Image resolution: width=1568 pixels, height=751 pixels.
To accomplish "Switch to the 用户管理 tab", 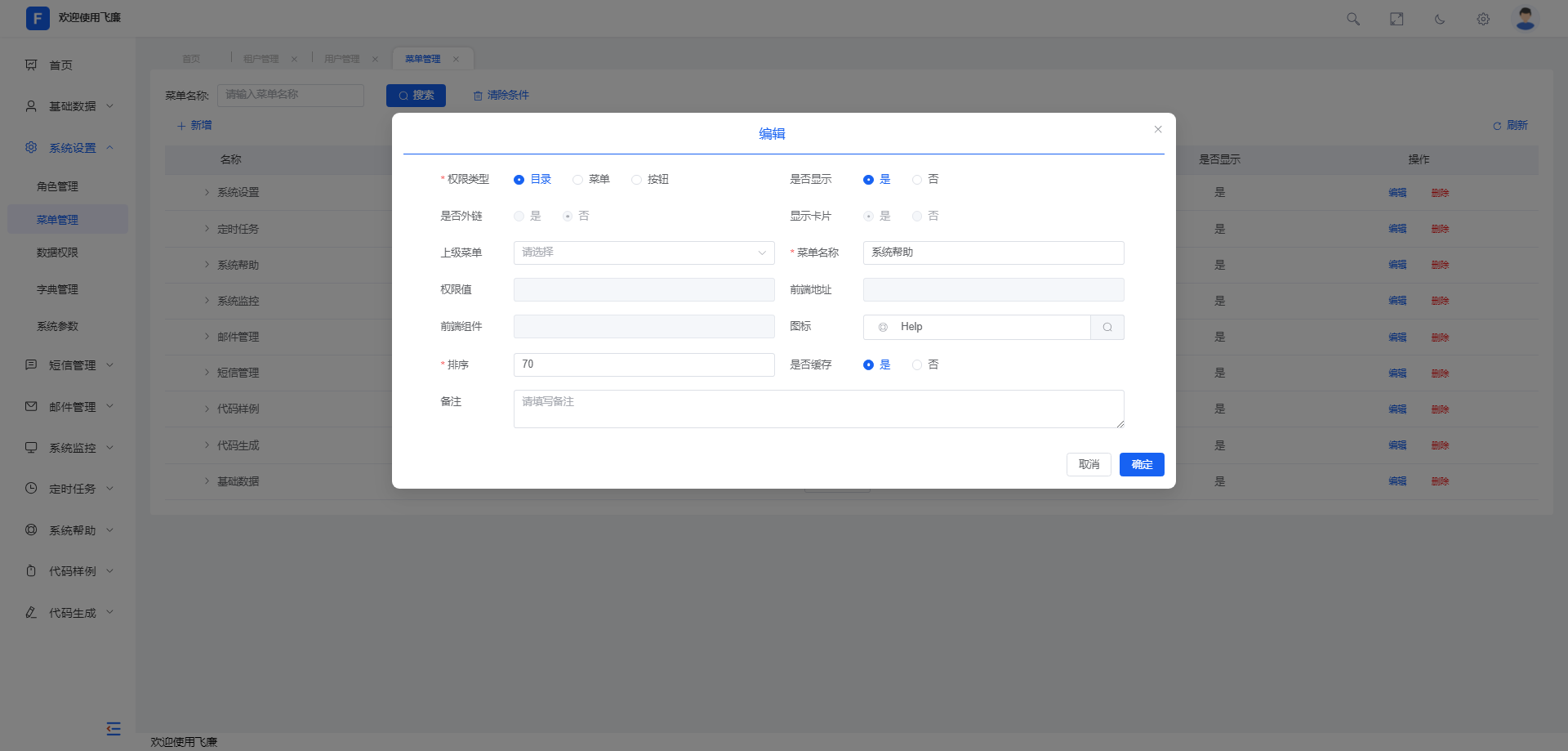I will point(341,59).
